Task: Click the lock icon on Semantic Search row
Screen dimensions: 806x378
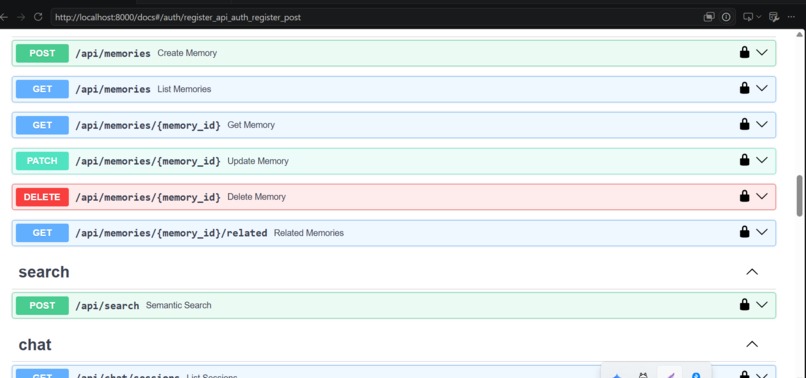Action: 744,305
